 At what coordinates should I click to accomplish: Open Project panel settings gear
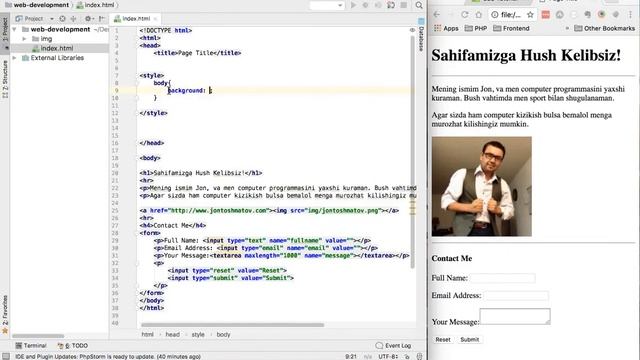[88, 18]
